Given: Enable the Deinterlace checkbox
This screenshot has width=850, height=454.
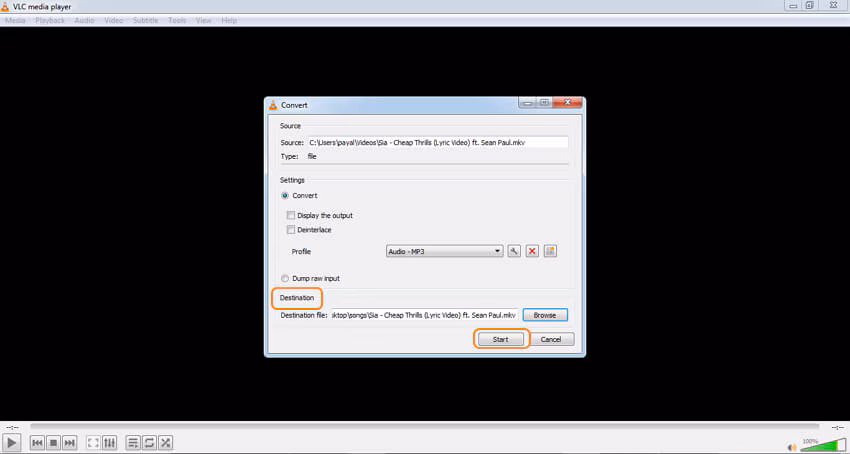Looking at the screenshot, I should pos(291,230).
